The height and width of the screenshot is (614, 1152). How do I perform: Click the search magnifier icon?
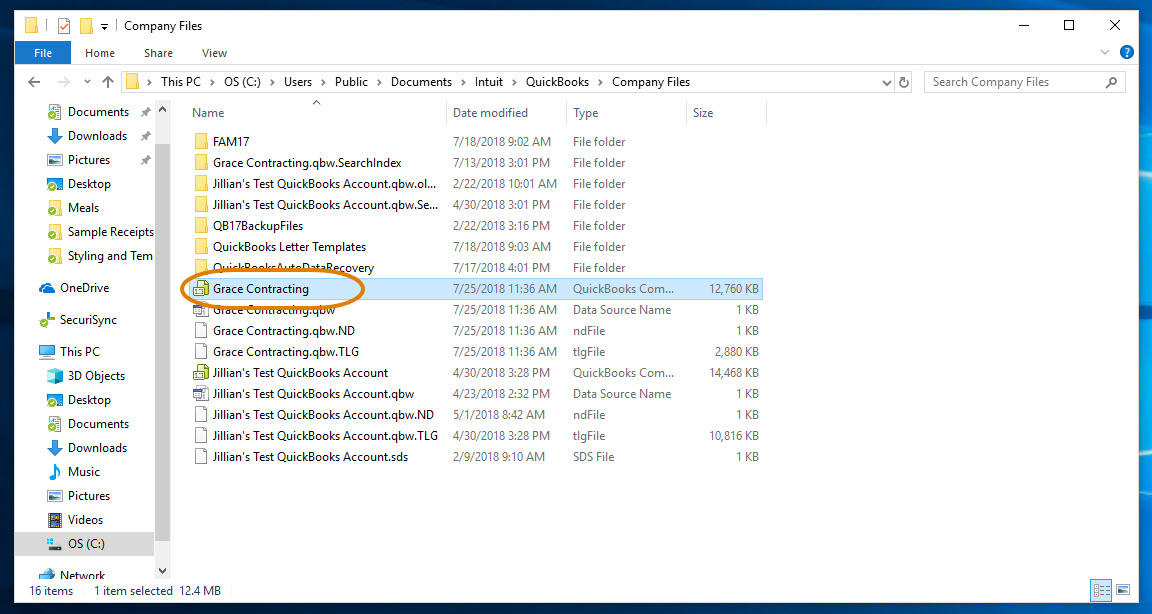pyautogui.click(x=1112, y=82)
